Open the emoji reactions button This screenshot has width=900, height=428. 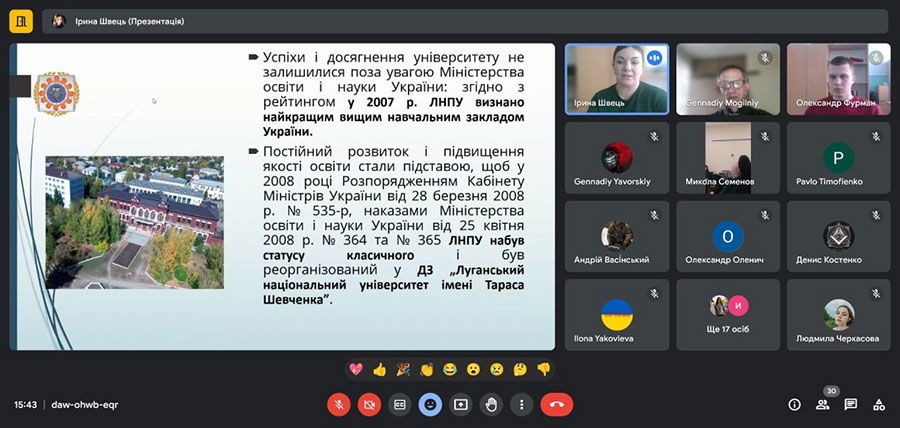click(430, 404)
